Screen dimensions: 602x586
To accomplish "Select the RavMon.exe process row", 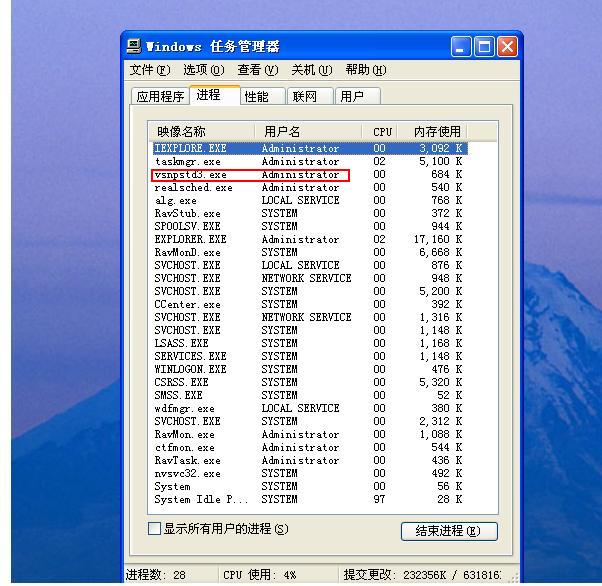I will click(310, 434).
